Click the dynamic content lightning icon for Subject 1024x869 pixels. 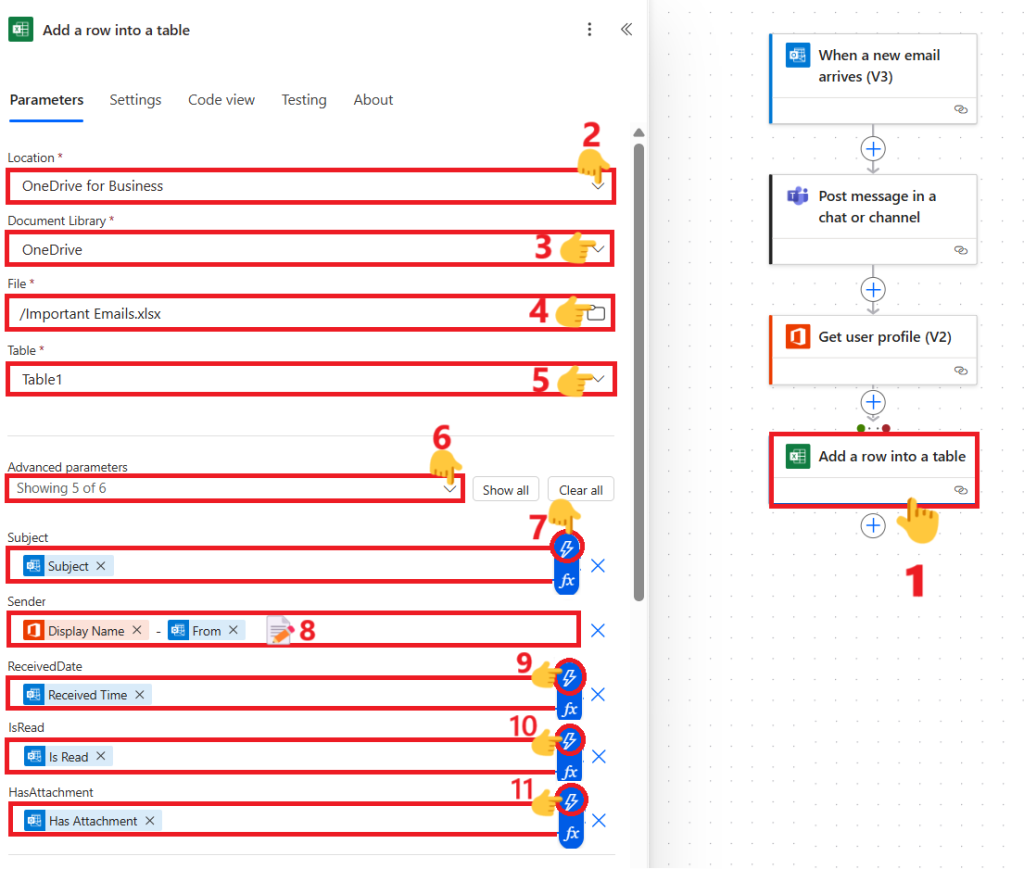568,549
